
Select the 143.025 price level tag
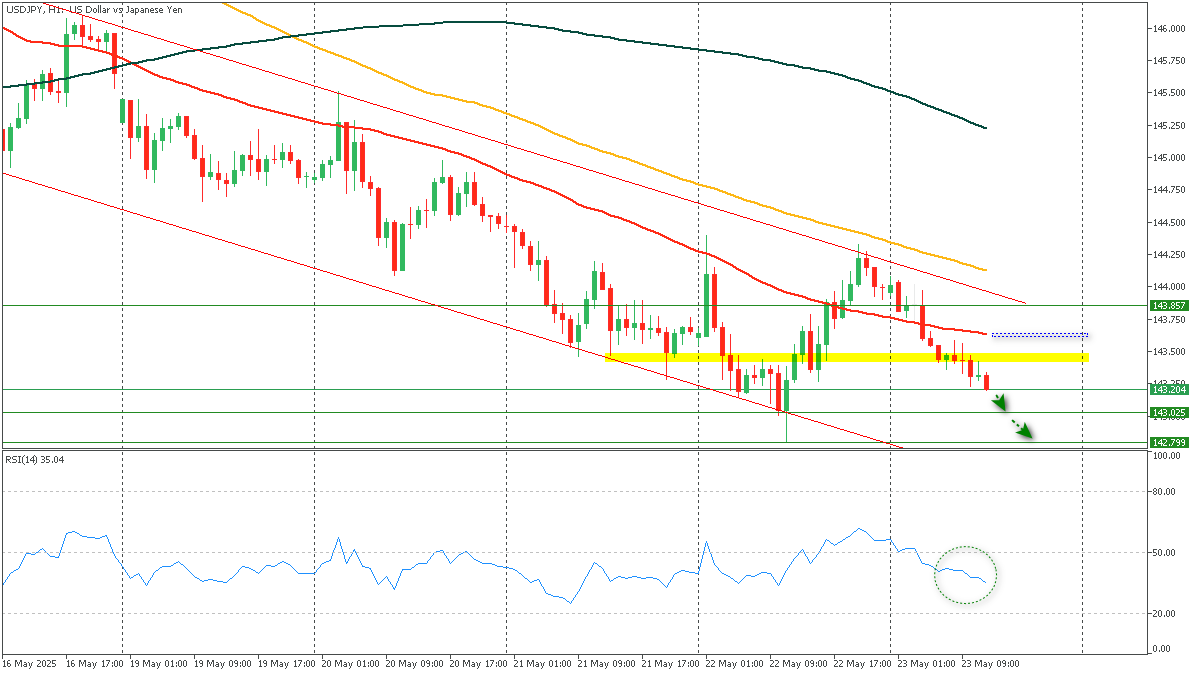click(1169, 412)
